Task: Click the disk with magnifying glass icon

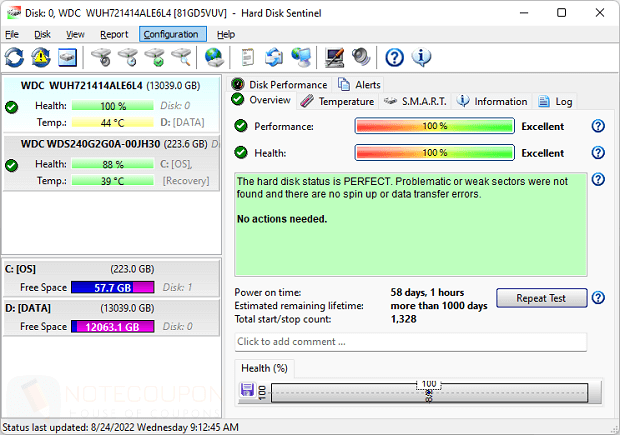Action: 181,57
